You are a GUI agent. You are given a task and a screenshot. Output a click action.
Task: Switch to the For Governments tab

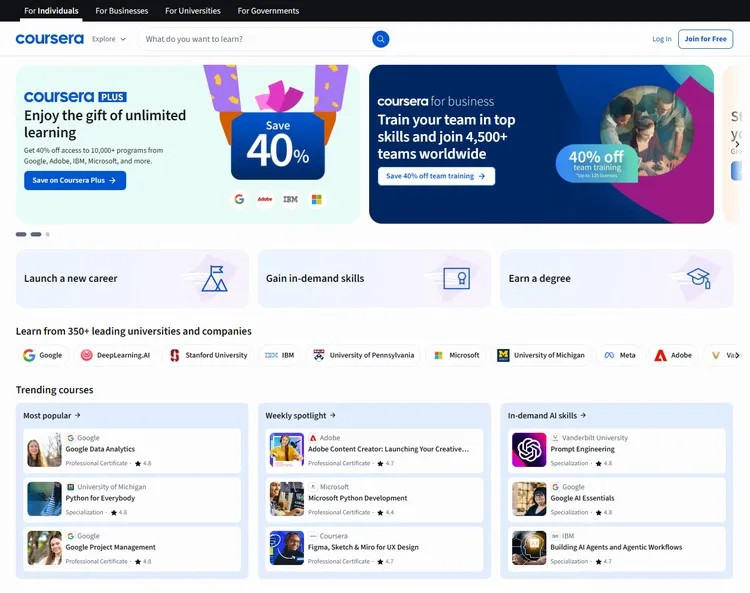click(268, 11)
